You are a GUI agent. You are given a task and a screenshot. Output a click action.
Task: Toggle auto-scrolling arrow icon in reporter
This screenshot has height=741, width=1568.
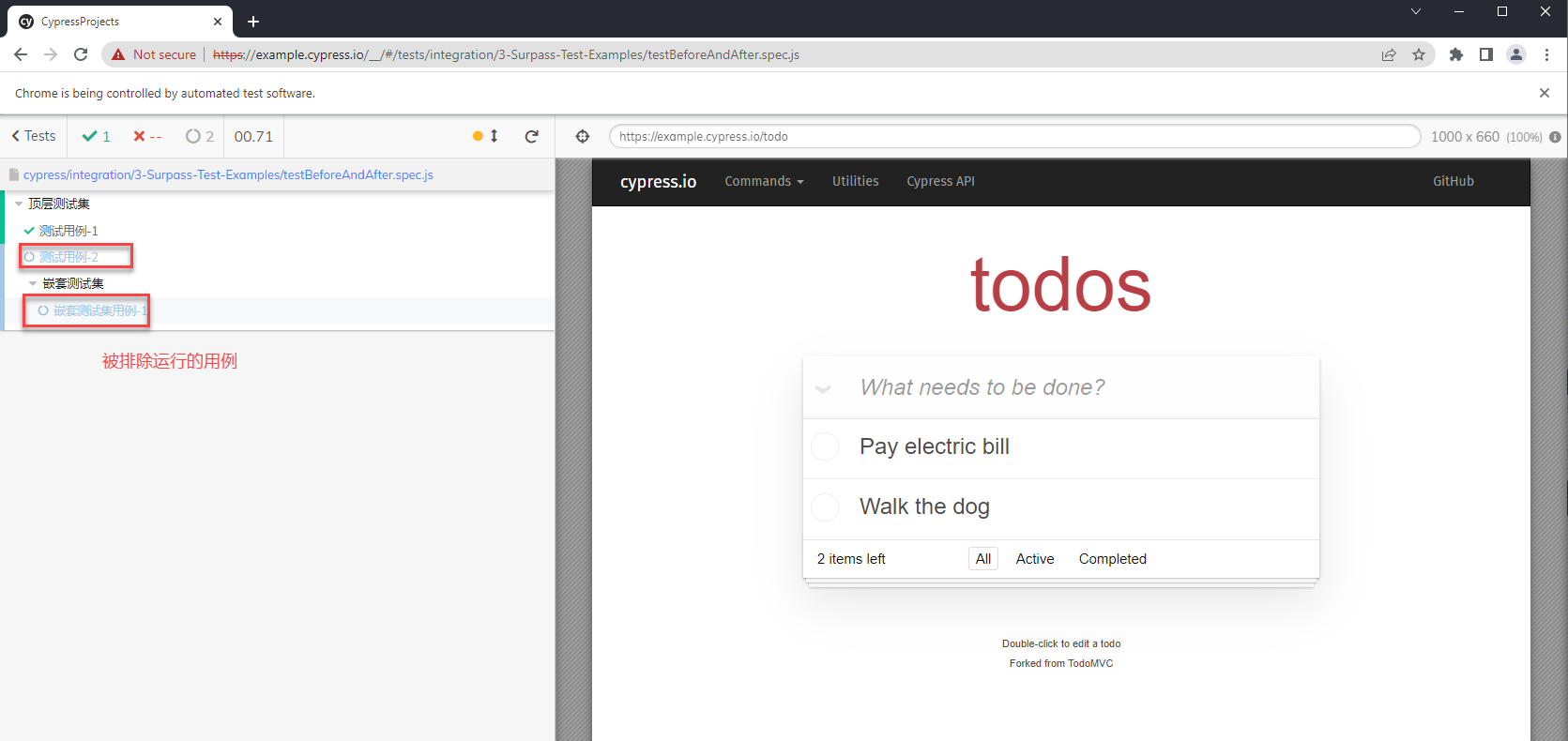click(x=495, y=136)
